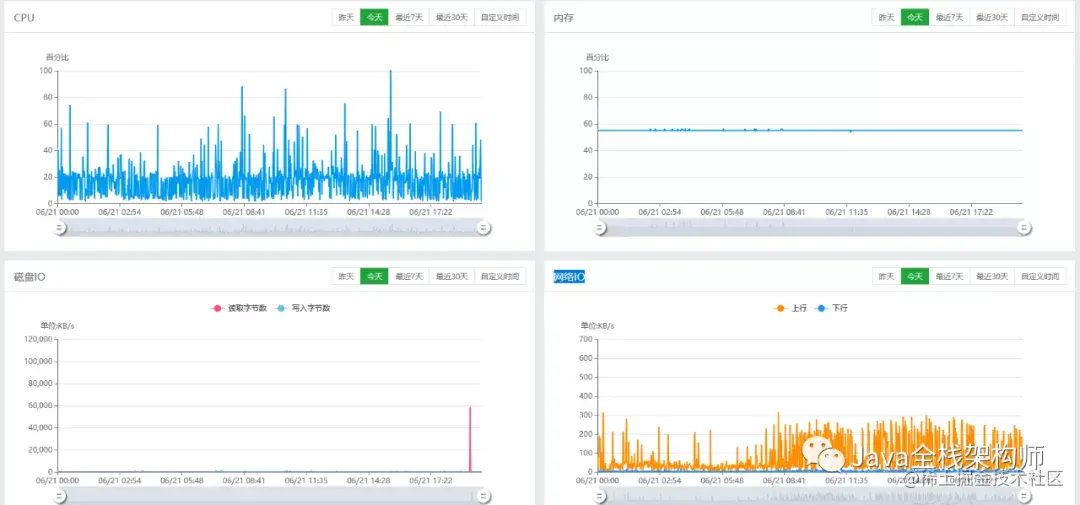Click 磁盘IO chart's range slider track
This screenshot has width=1080, height=505.
272,495
